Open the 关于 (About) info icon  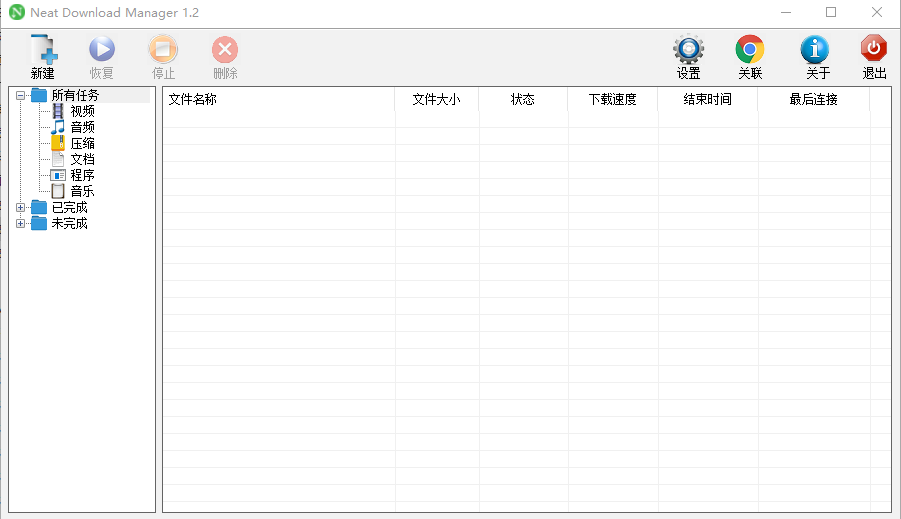pyautogui.click(x=815, y=49)
